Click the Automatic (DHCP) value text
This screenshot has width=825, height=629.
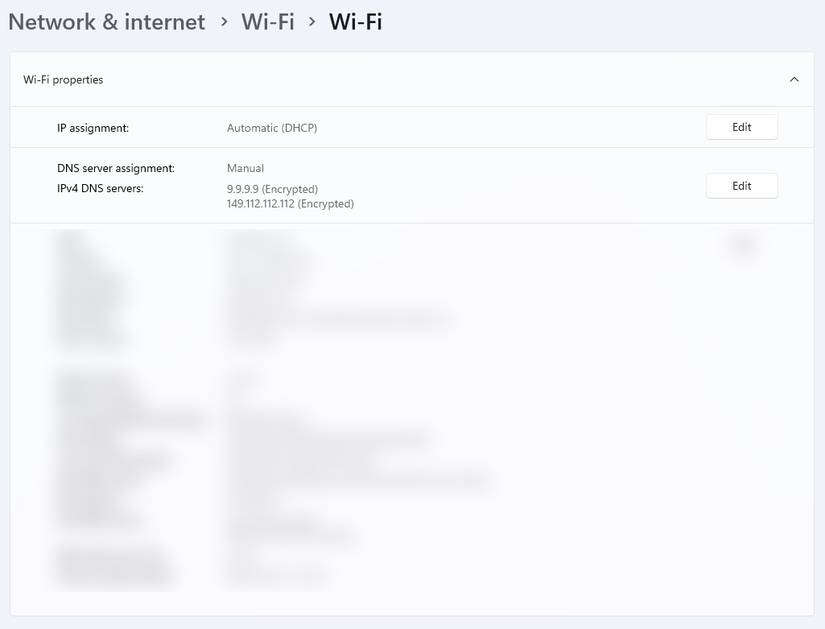(272, 127)
